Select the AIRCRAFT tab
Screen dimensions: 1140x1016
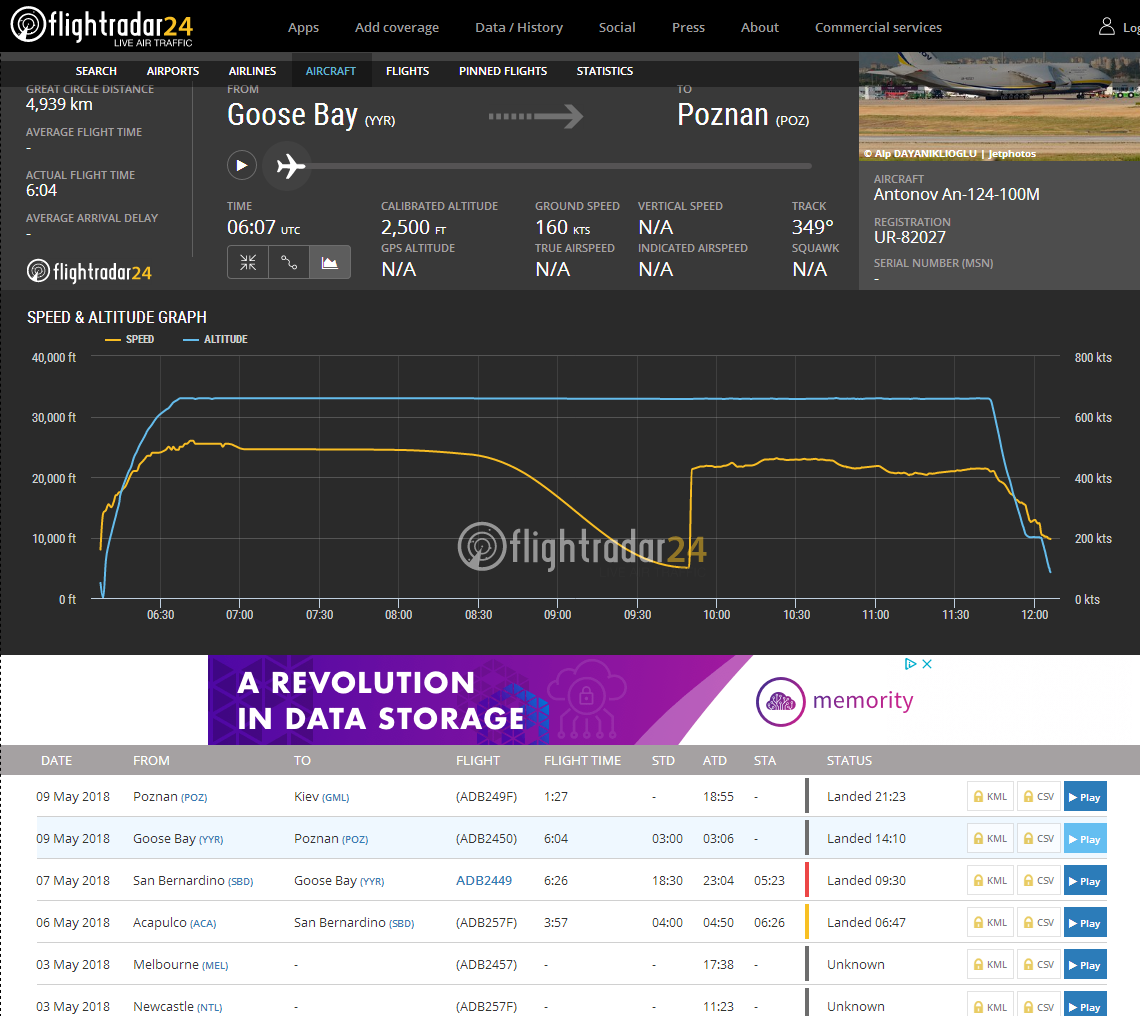click(x=331, y=71)
